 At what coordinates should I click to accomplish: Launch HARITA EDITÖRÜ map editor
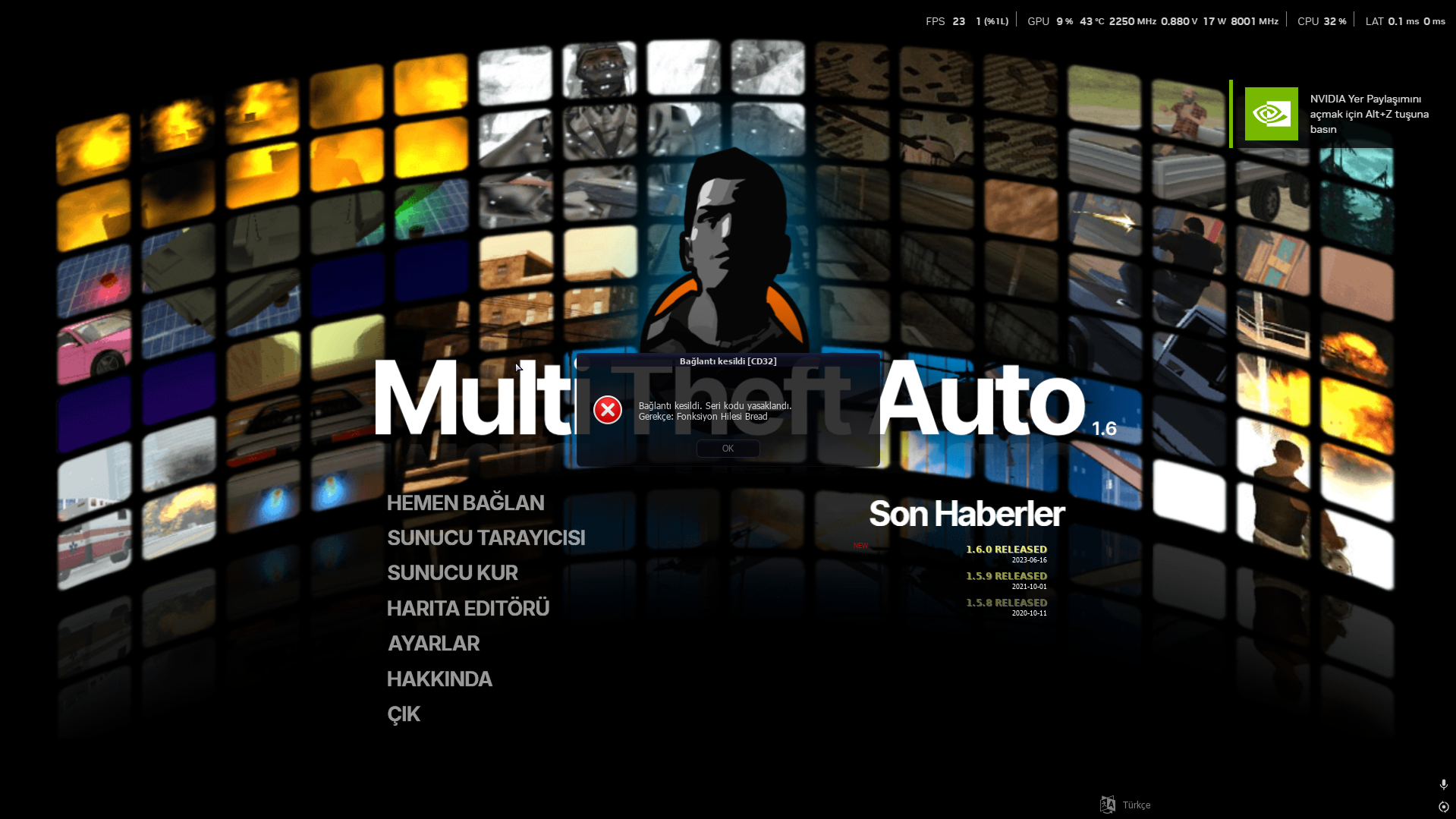coord(467,608)
